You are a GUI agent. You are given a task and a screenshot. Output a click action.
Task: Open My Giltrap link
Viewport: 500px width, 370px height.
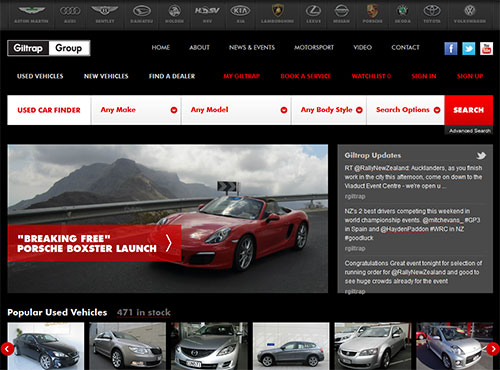pyautogui.click(x=241, y=76)
